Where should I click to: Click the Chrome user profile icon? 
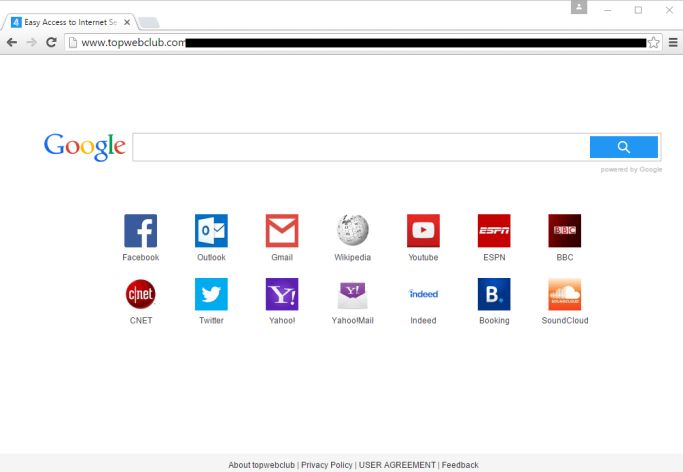coord(579,7)
